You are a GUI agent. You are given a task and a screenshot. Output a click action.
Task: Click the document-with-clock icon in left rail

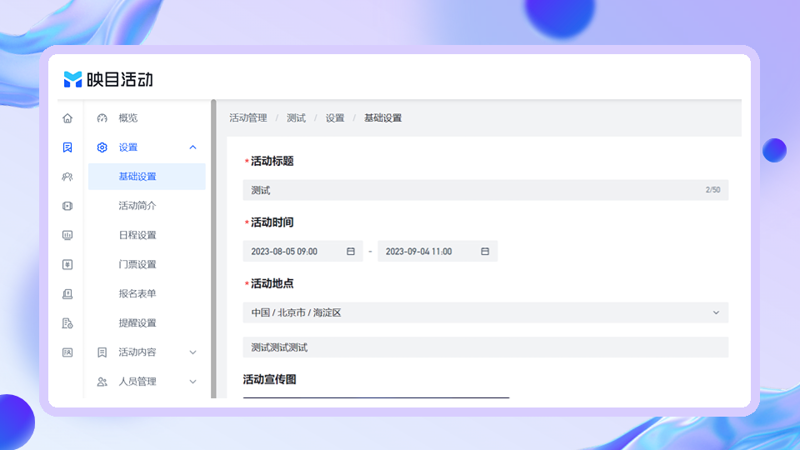67,323
